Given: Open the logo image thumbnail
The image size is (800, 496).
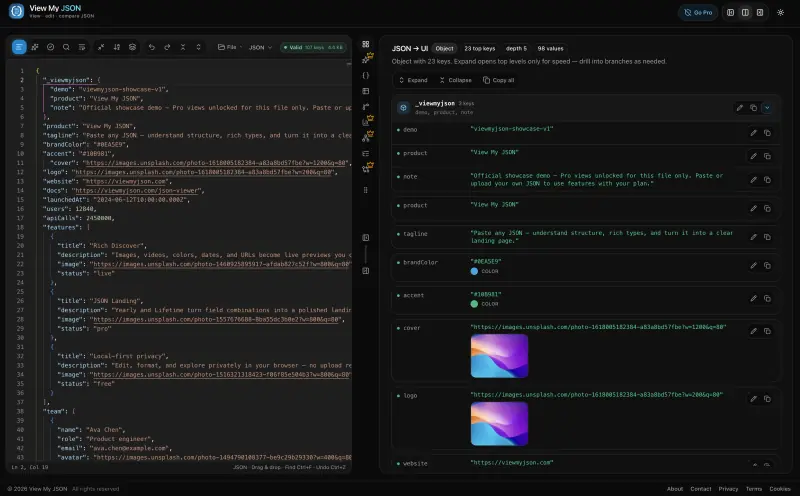Looking at the screenshot, I should 499,424.
